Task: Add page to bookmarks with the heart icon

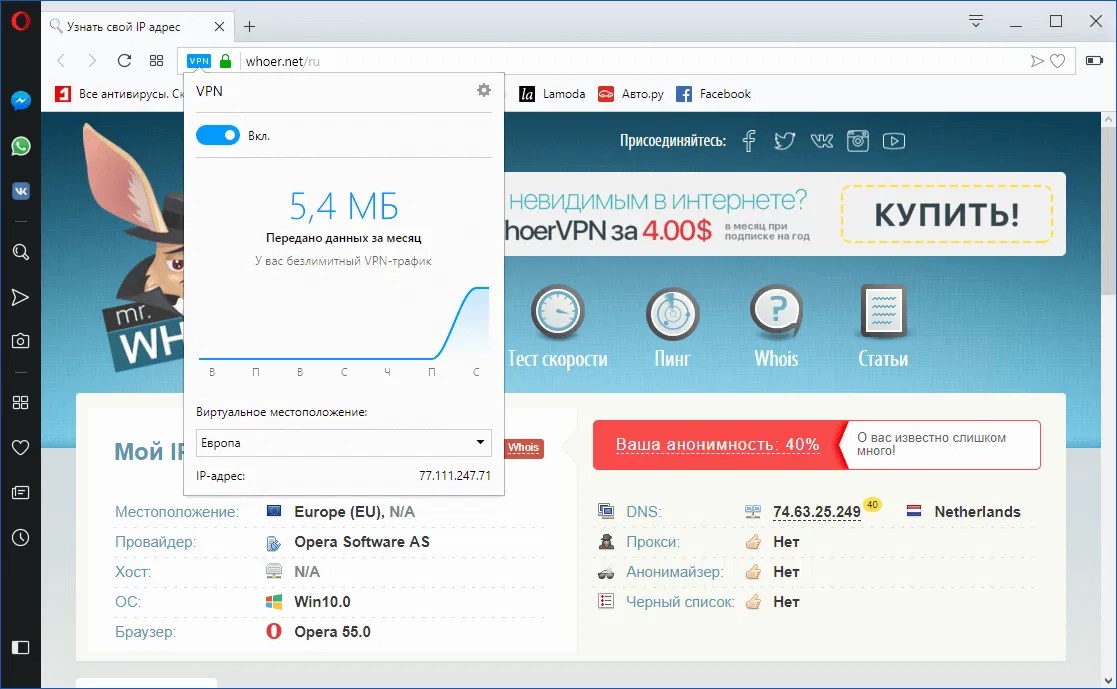Action: [1058, 61]
